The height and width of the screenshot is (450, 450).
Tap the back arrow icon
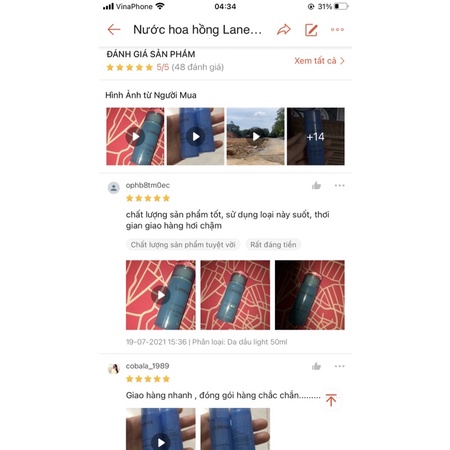[x=114, y=30]
